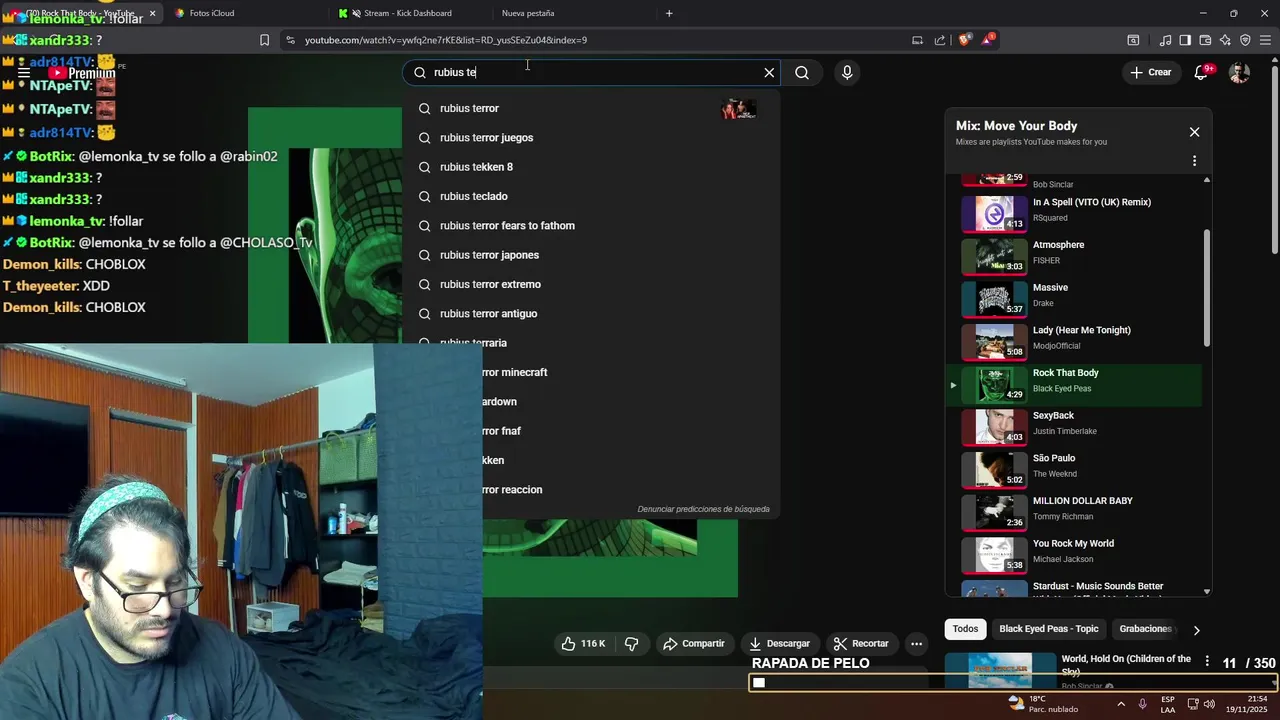Show more filter chips with right arrow
The width and height of the screenshot is (1280, 720).
coord(1196,630)
